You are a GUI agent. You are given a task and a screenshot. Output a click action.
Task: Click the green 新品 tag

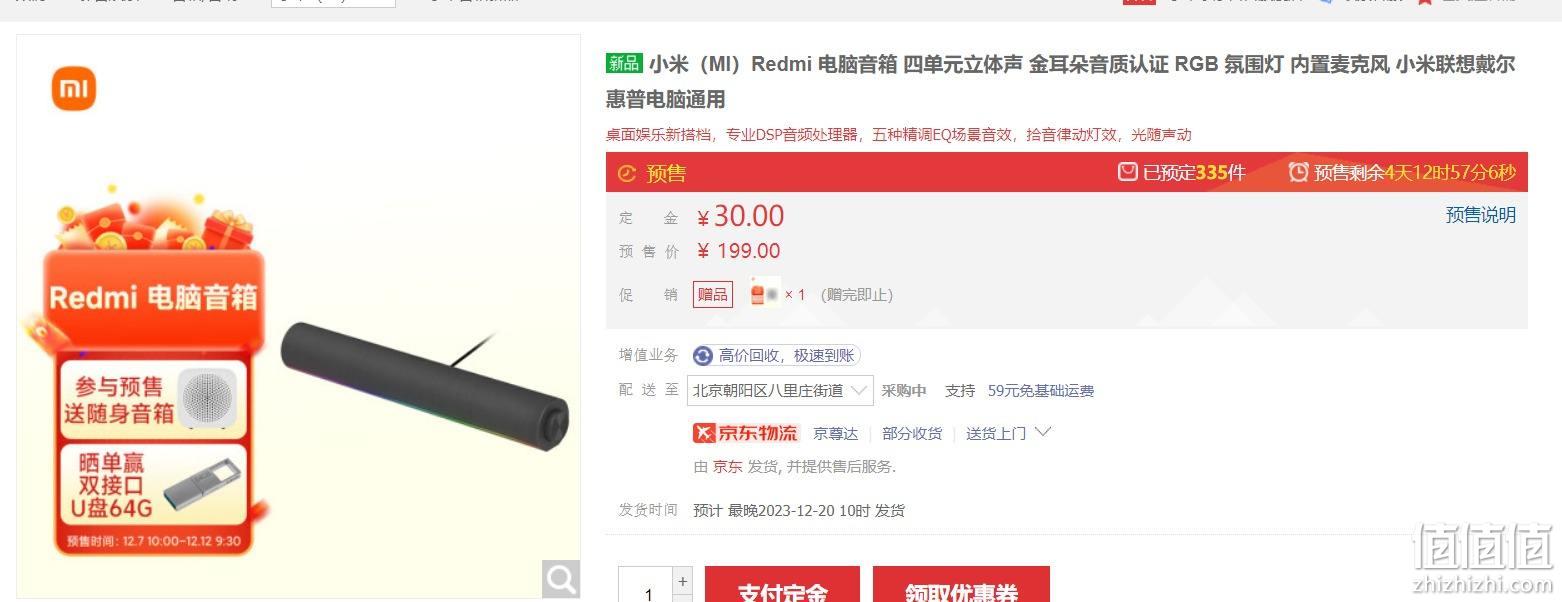click(624, 64)
